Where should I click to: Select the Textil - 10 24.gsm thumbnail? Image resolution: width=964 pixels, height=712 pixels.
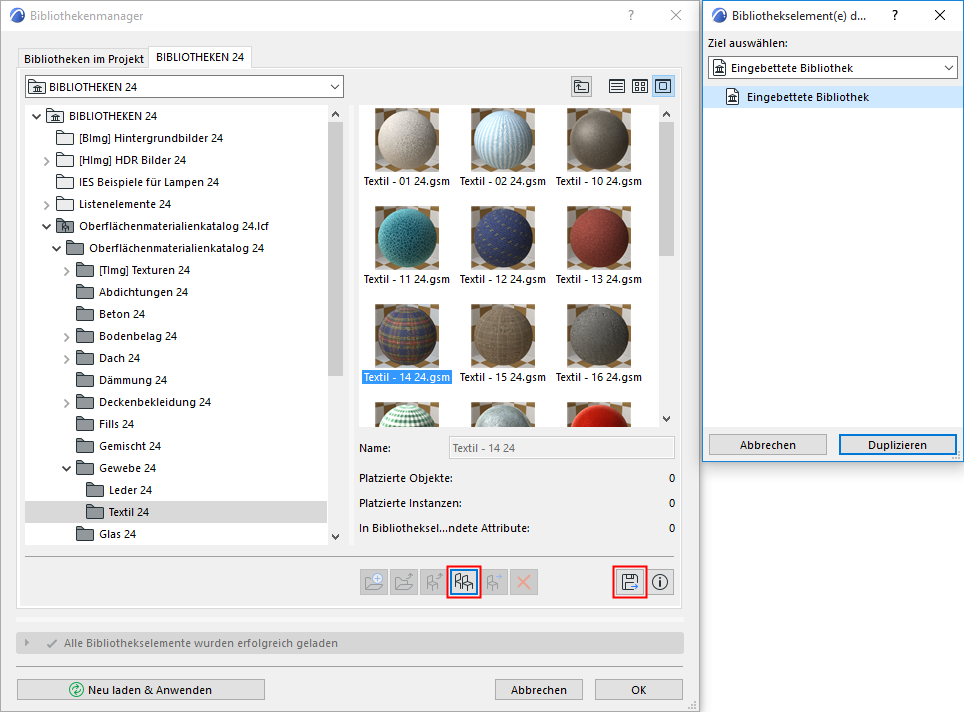point(599,140)
